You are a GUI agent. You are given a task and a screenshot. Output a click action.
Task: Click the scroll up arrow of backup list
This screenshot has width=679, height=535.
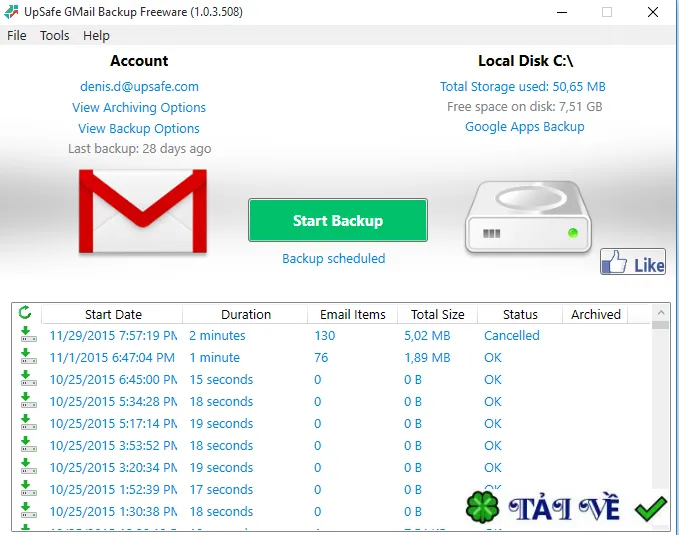[660, 312]
